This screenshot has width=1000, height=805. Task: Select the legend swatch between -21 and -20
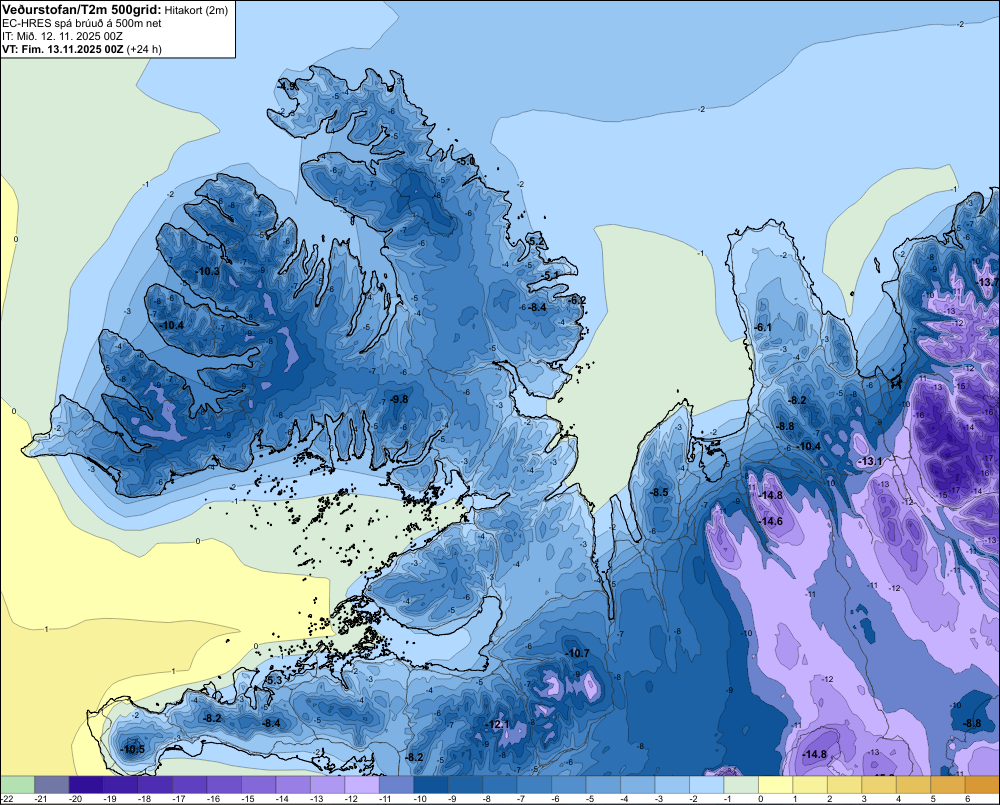52,784
